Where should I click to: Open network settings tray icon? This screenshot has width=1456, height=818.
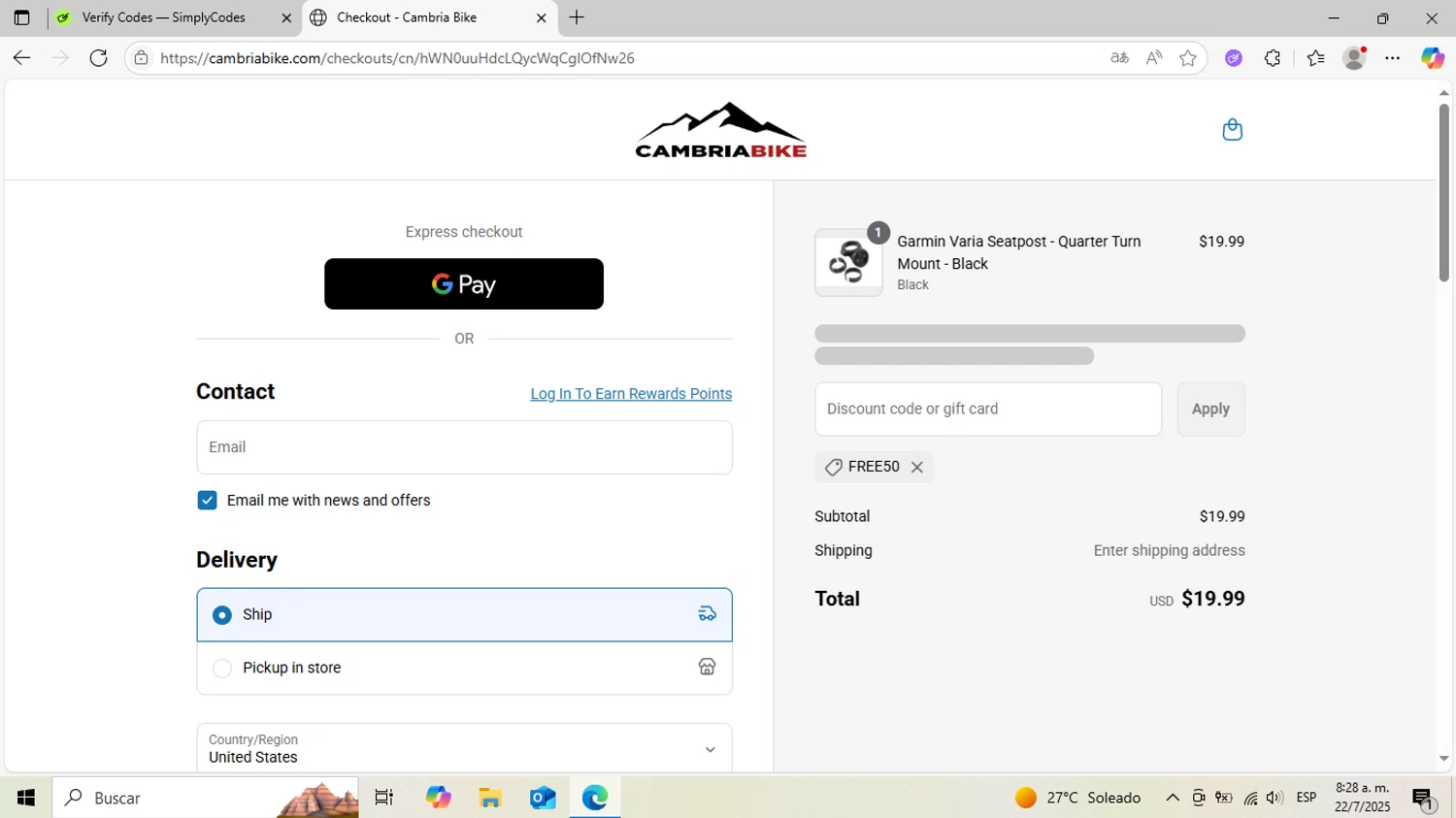[x=1250, y=799]
